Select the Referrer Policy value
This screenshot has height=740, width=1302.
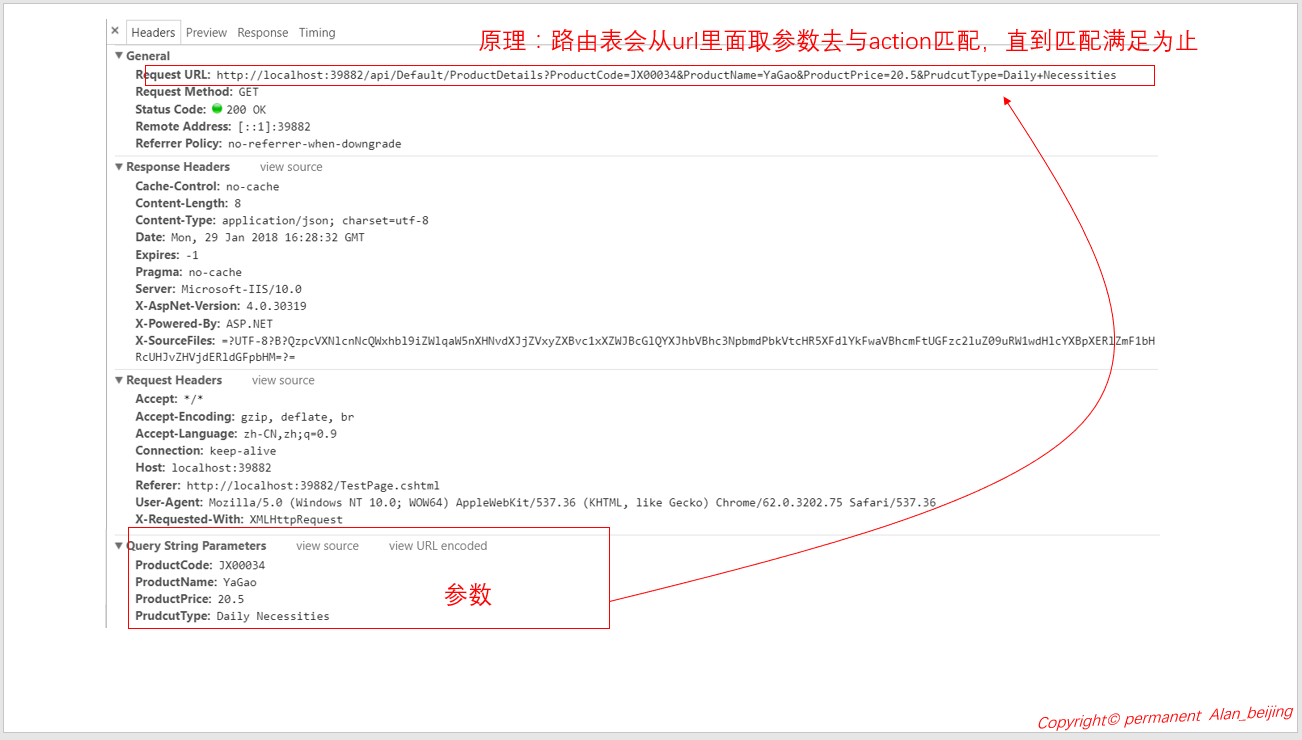tap(314, 144)
